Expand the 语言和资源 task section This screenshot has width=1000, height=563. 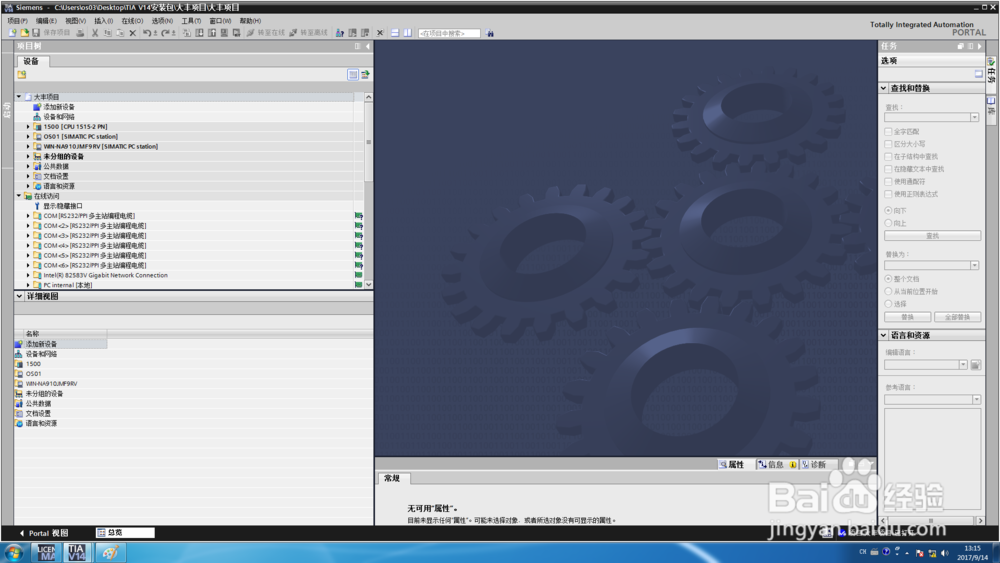(x=884, y=335)
